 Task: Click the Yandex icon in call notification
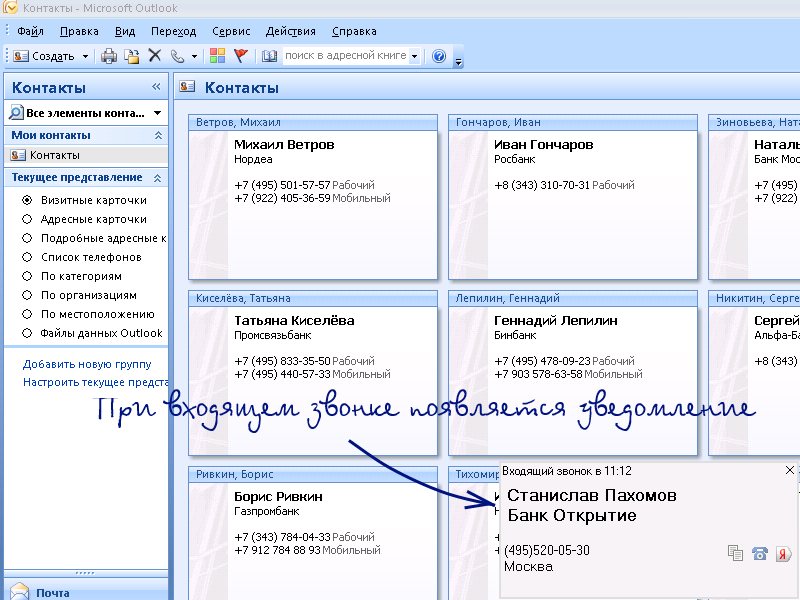783,554
